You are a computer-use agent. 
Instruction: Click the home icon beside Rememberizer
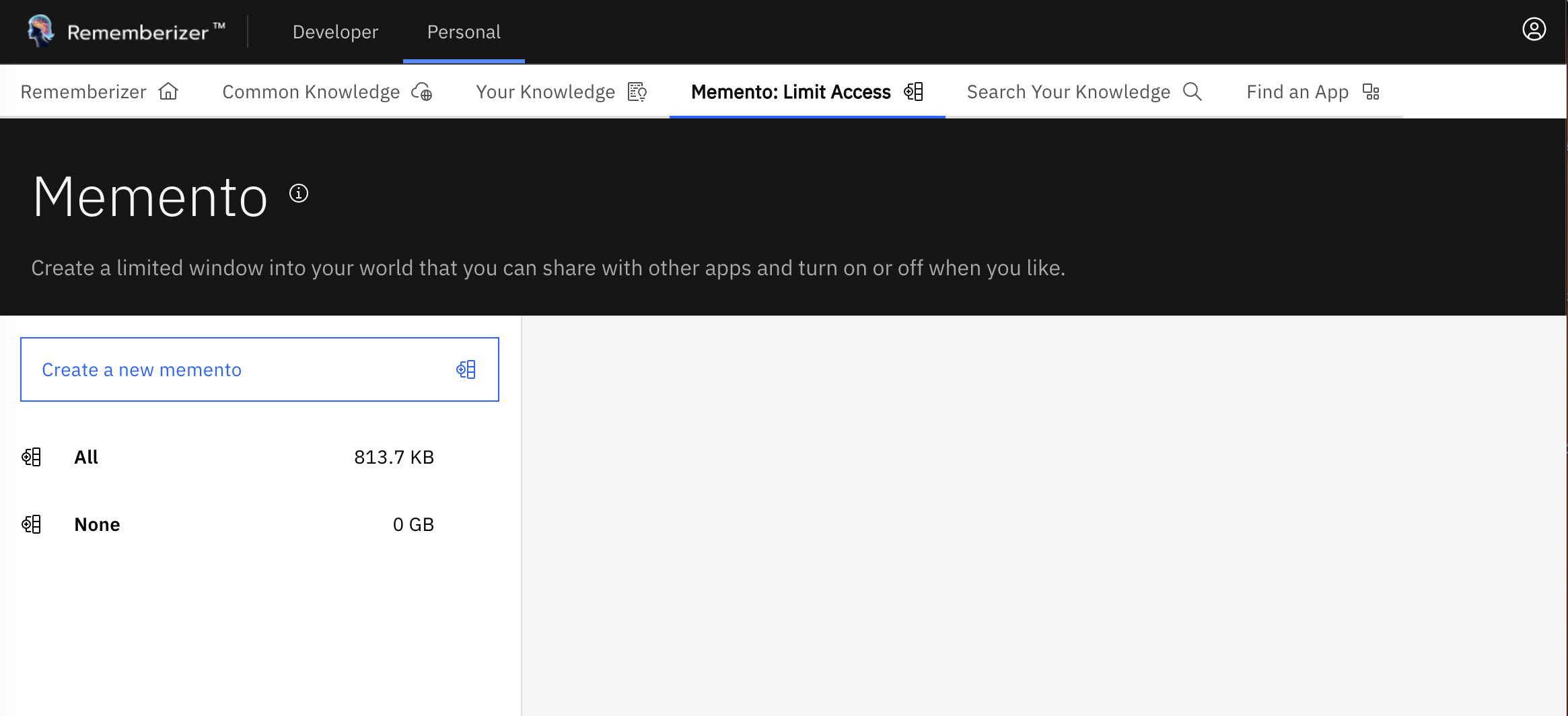point(168,92)
